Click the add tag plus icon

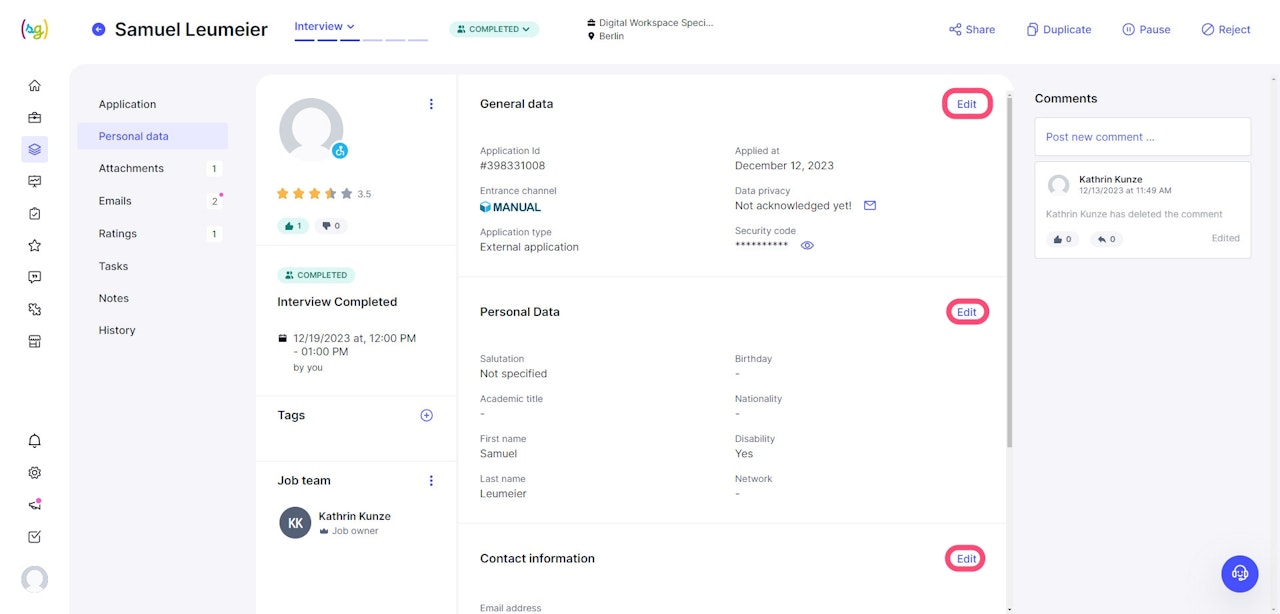click(x=426, y=415)
